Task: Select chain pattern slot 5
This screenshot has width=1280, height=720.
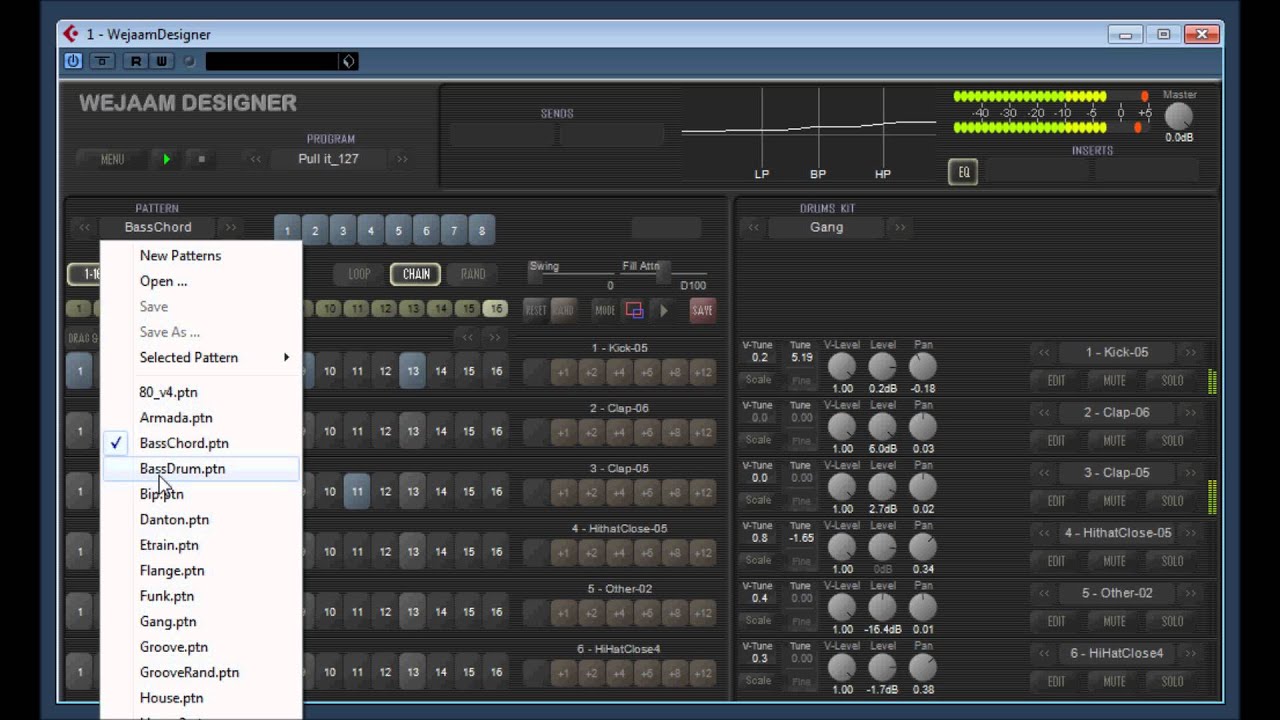Action: point(398,231)
